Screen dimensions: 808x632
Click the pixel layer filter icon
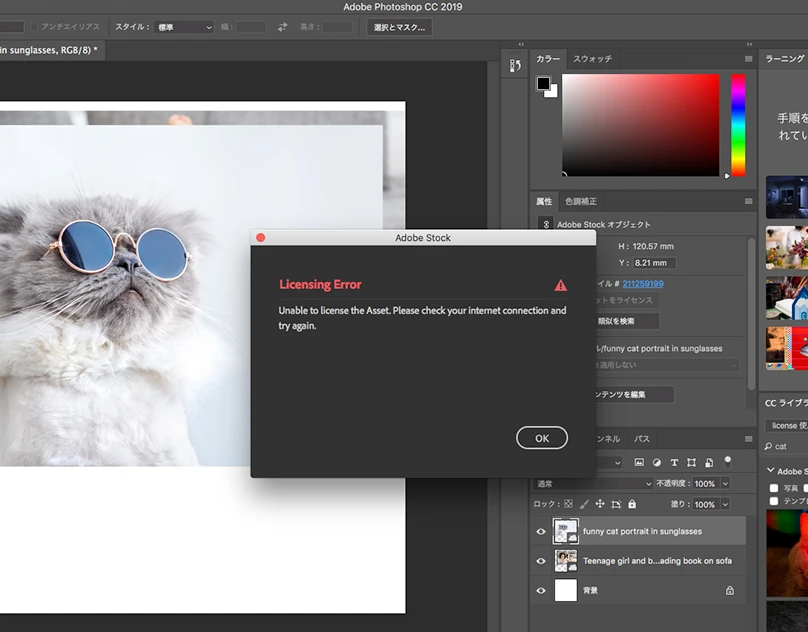pos(639,463)
